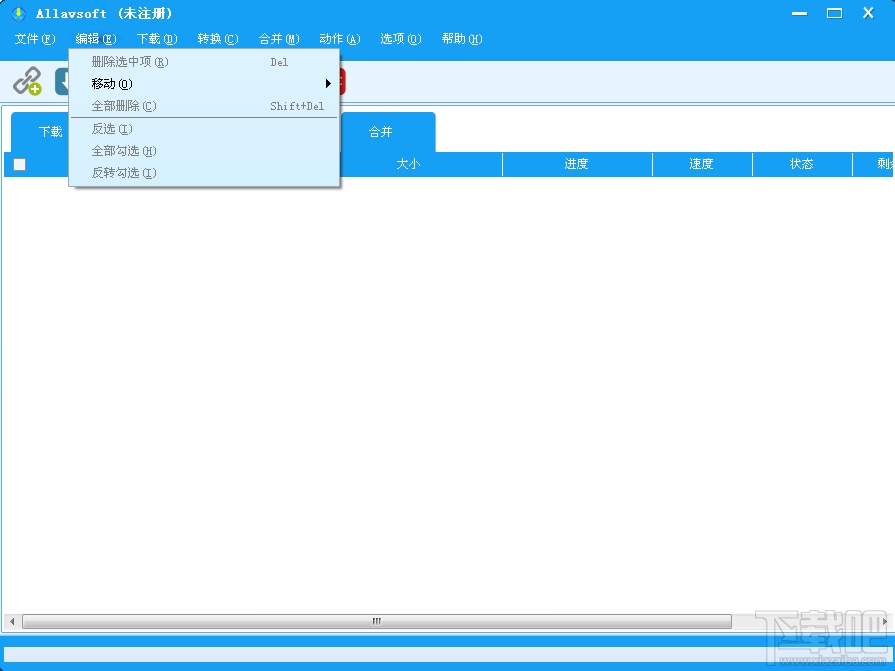Click the horizontal scrollbar right arrow
Screen dimensions: 895x671
pyautogui.click(x=885, y=621)
